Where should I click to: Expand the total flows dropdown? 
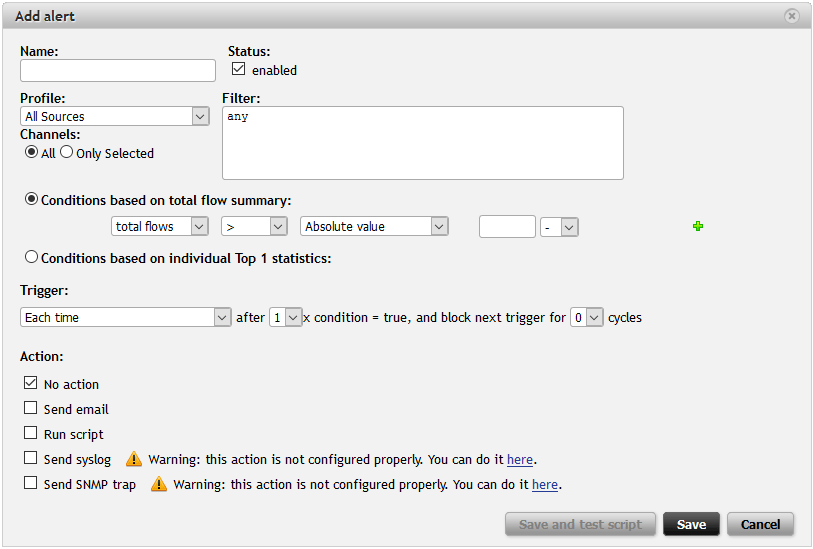coord(159,227)
